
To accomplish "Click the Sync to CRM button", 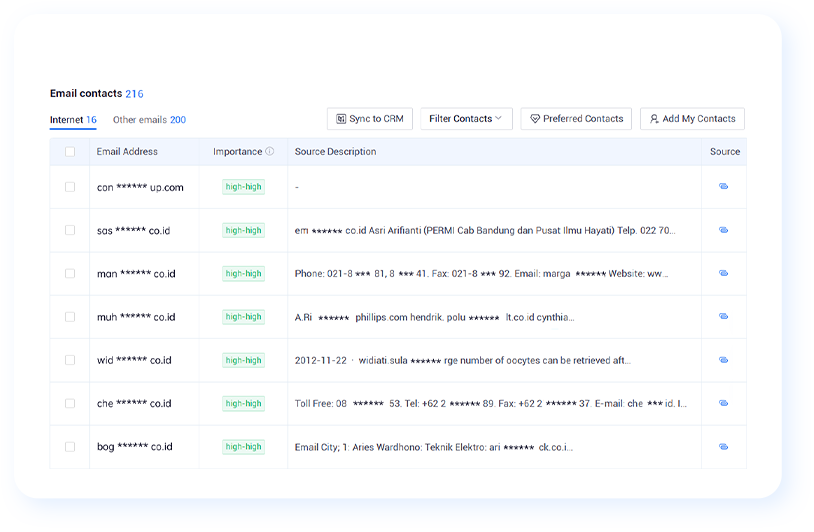I will coord(370,119).
